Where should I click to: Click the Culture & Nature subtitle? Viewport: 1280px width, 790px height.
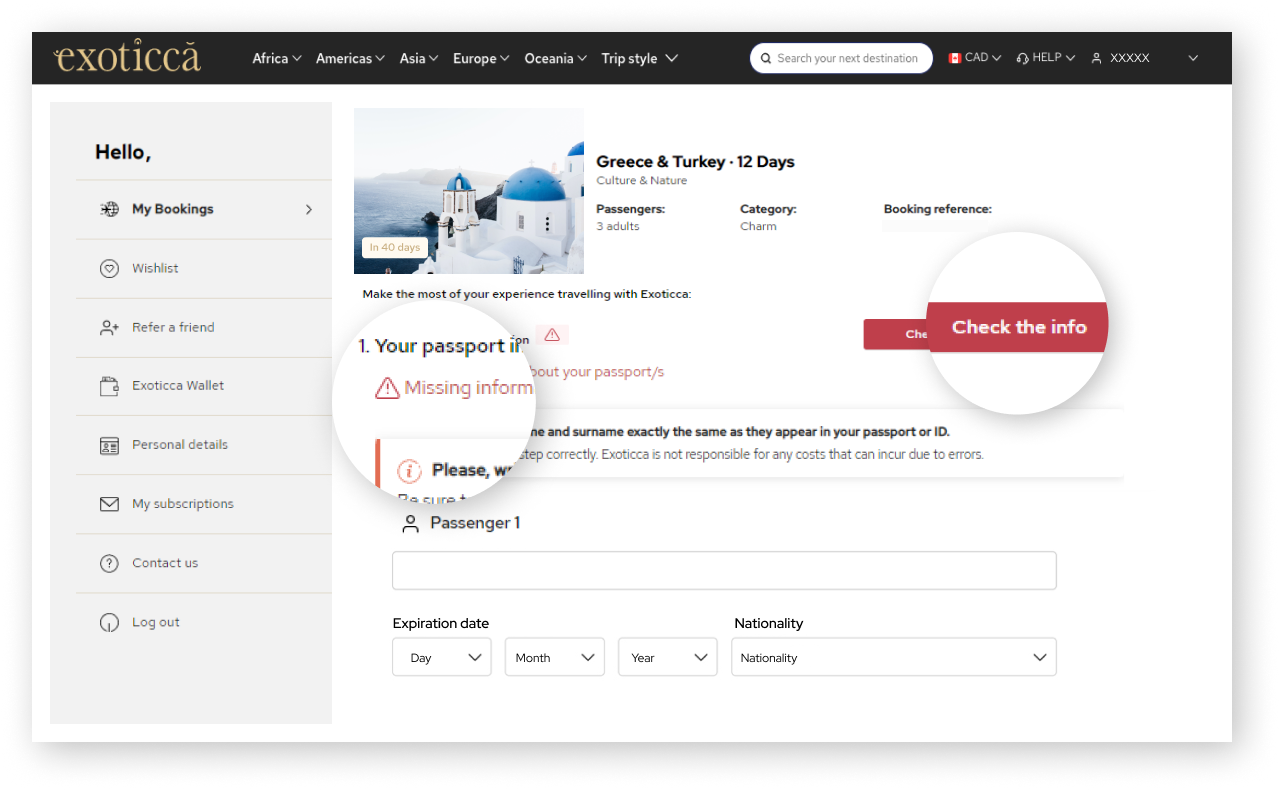[x=642, y=181]
